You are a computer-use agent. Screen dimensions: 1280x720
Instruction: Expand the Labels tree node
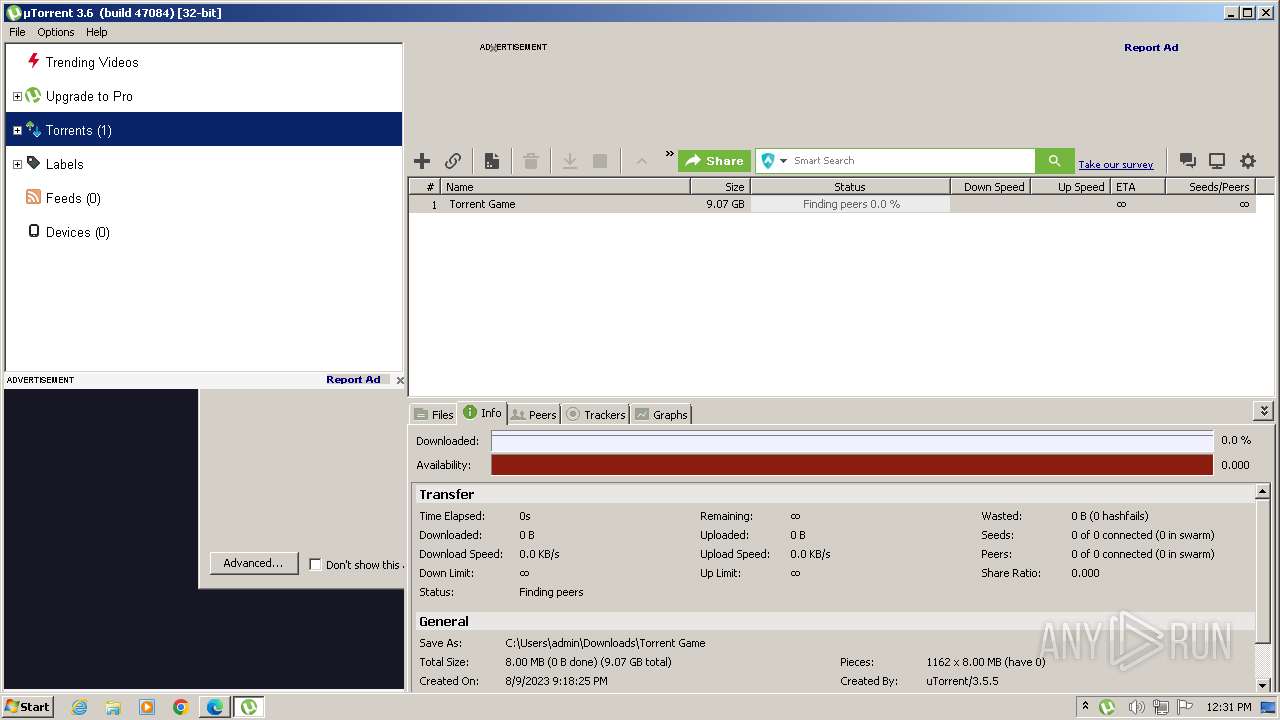coord(17,165)
